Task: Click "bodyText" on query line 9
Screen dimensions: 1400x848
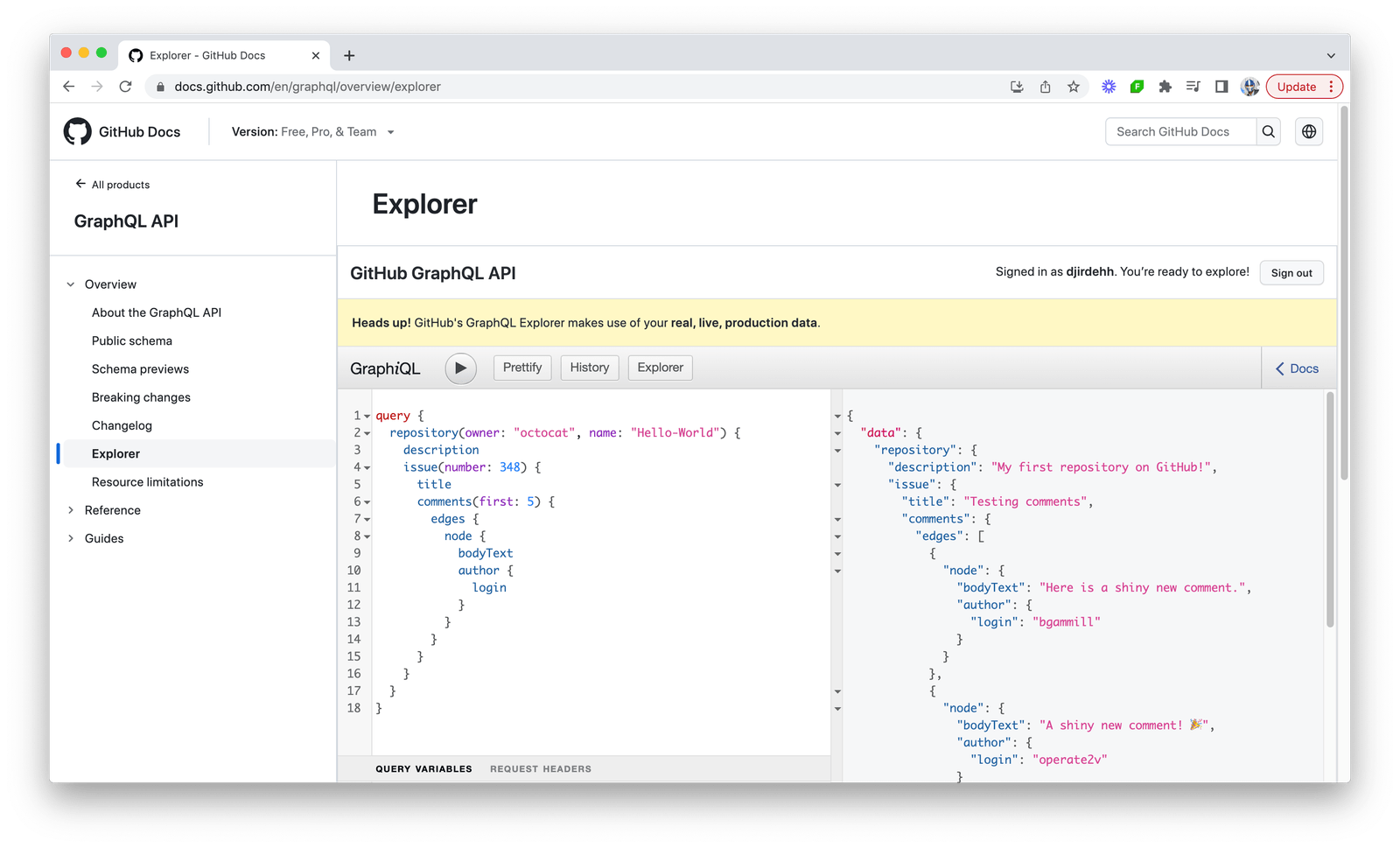Action: [486, 553]
